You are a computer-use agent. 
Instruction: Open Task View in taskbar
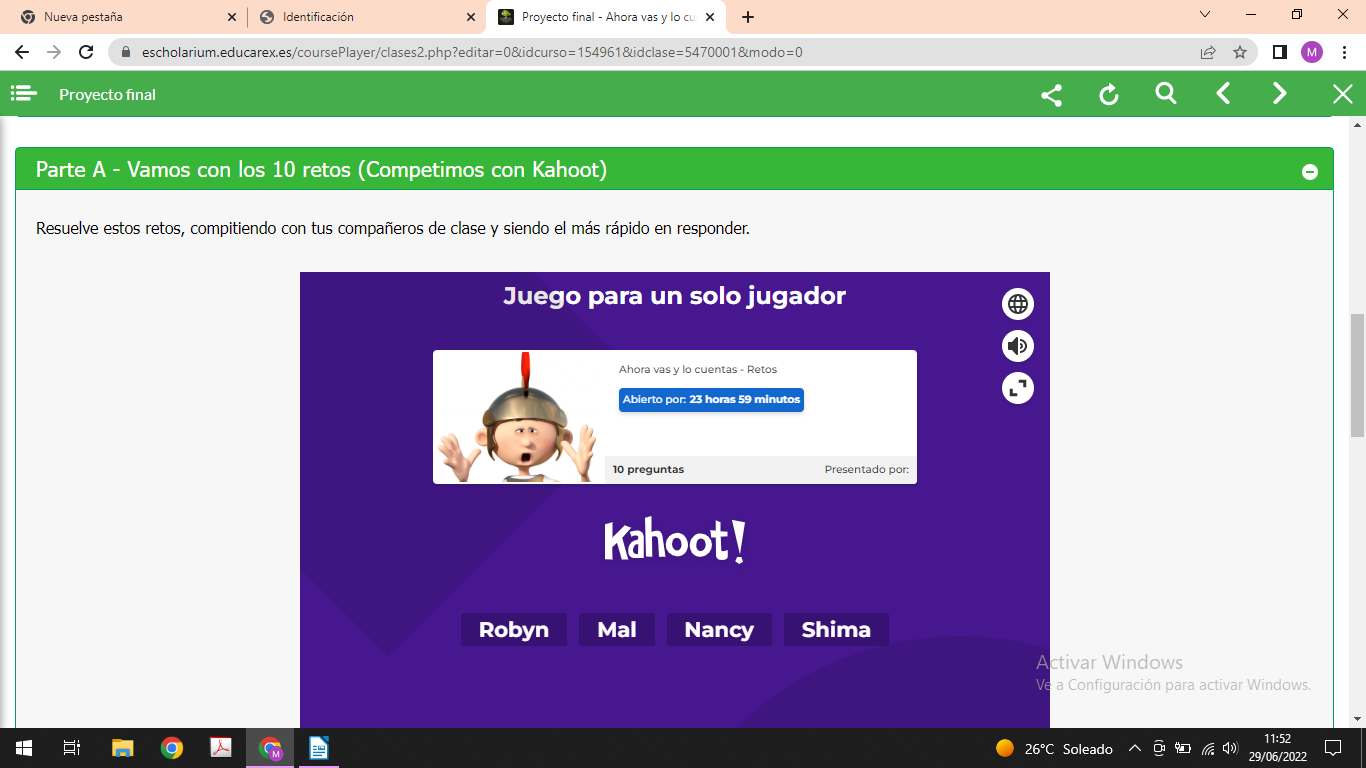(72, 748)
